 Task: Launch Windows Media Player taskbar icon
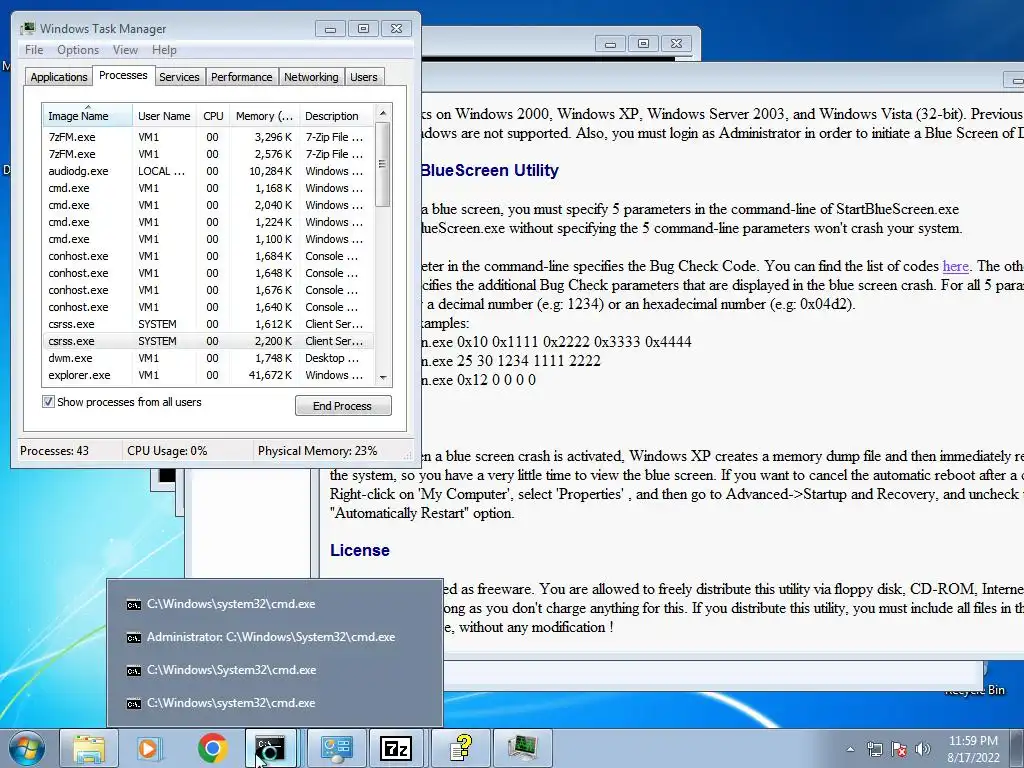[149, 748]
